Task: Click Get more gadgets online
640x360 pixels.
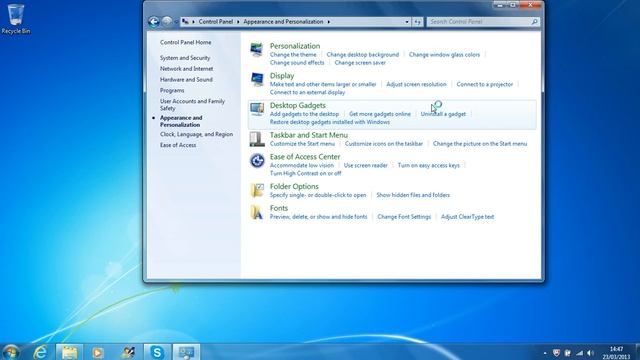Action: point(380,114)
